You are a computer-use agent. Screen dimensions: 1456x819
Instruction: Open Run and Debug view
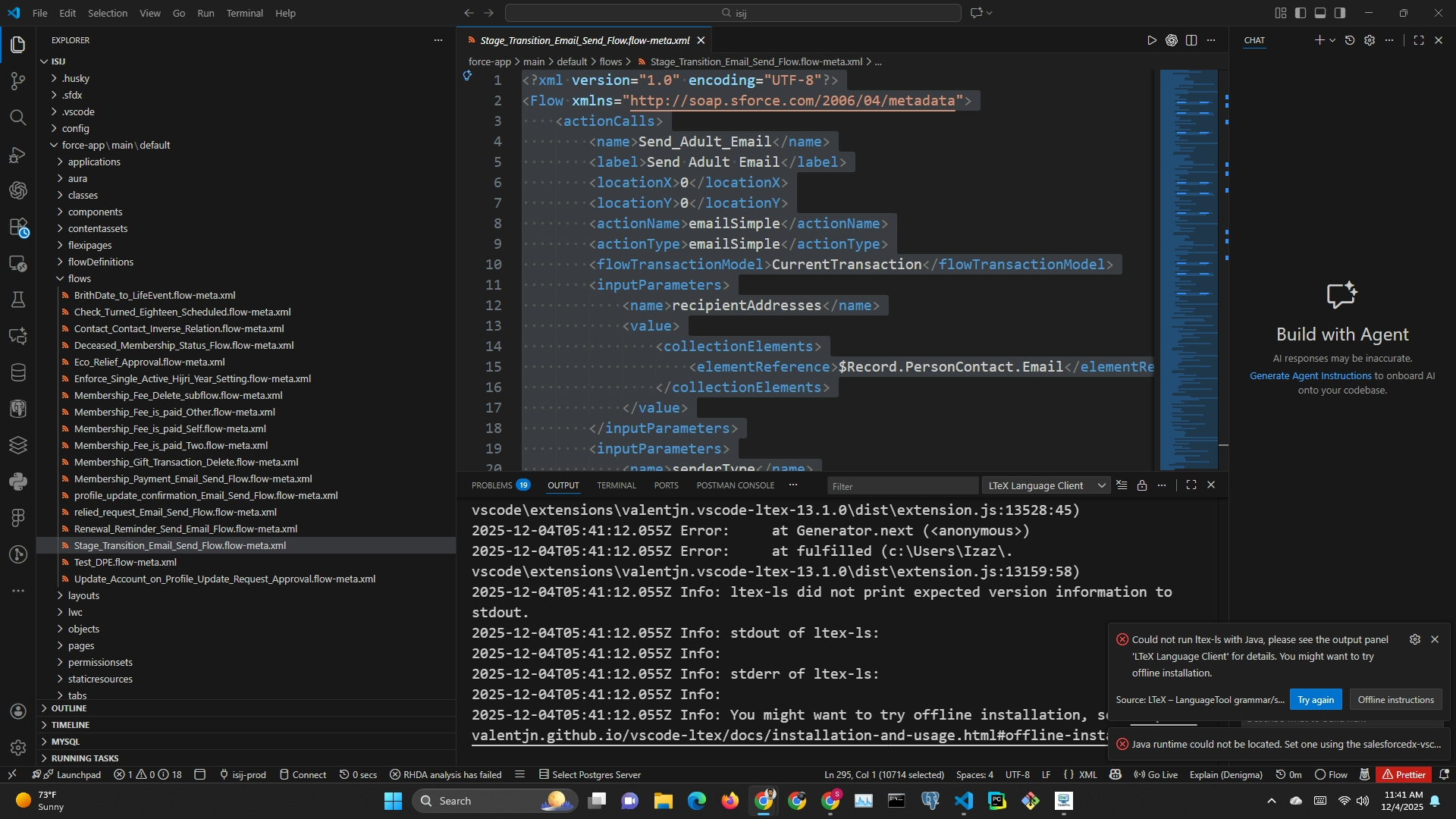click(x=18, y=155)
